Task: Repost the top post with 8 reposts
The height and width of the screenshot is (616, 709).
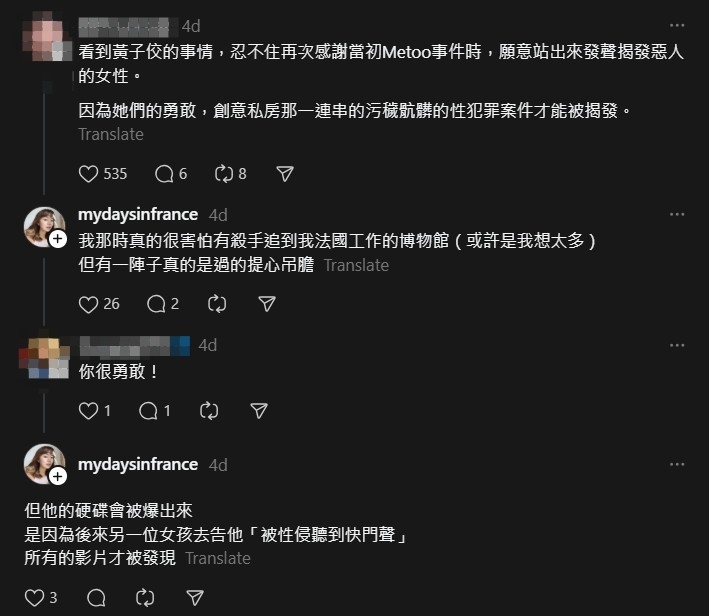Action: pos(224,174)
